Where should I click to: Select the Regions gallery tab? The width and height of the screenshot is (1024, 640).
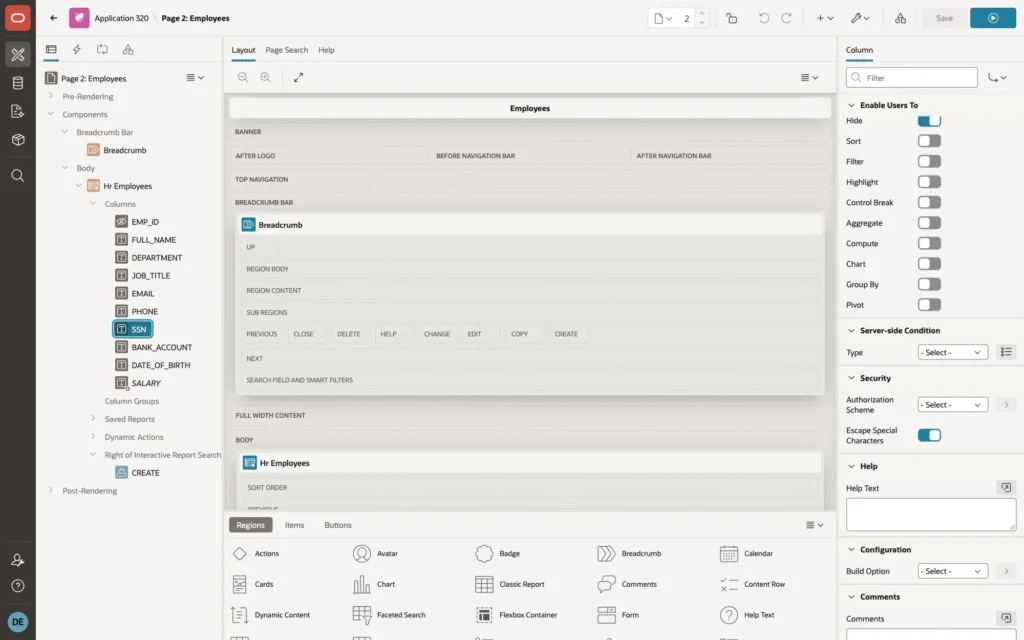(x=250, y=525)
